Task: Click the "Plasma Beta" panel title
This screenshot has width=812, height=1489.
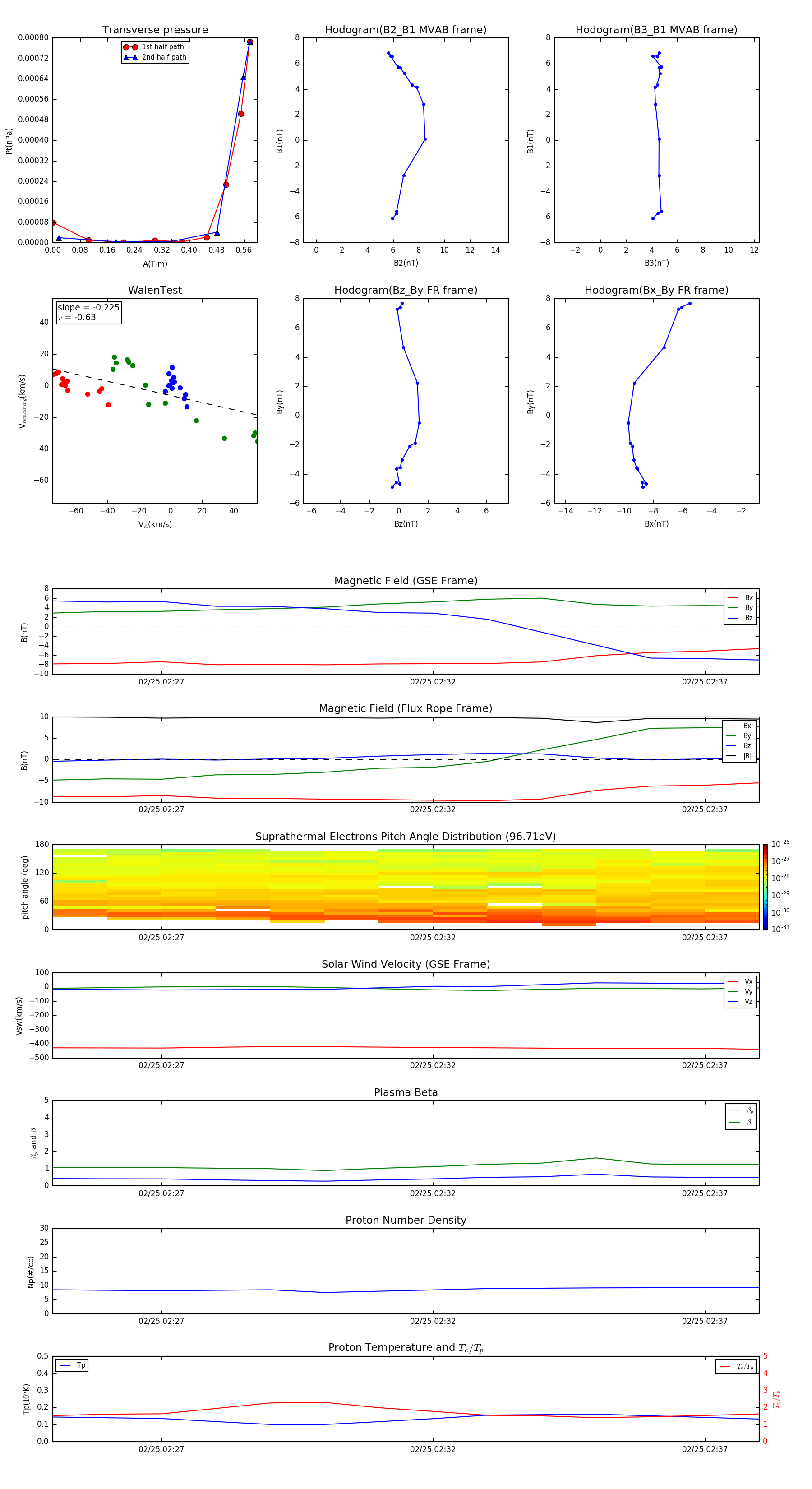Action: pos(406,1093)
